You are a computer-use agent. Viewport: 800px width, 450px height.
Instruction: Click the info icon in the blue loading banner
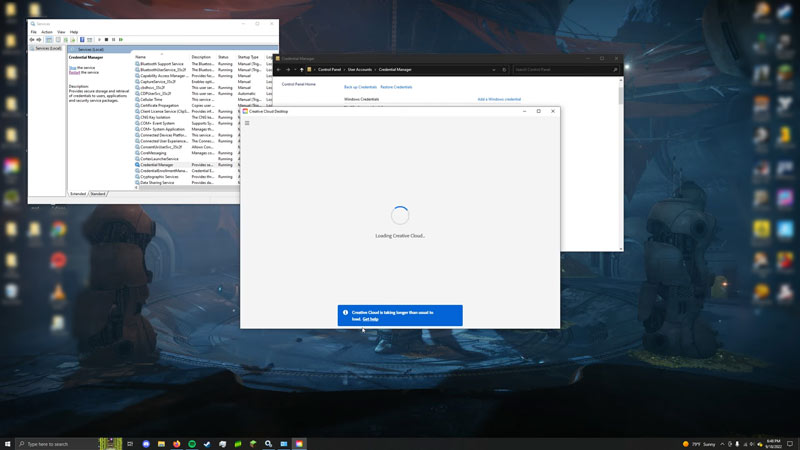tap(345, 312)
